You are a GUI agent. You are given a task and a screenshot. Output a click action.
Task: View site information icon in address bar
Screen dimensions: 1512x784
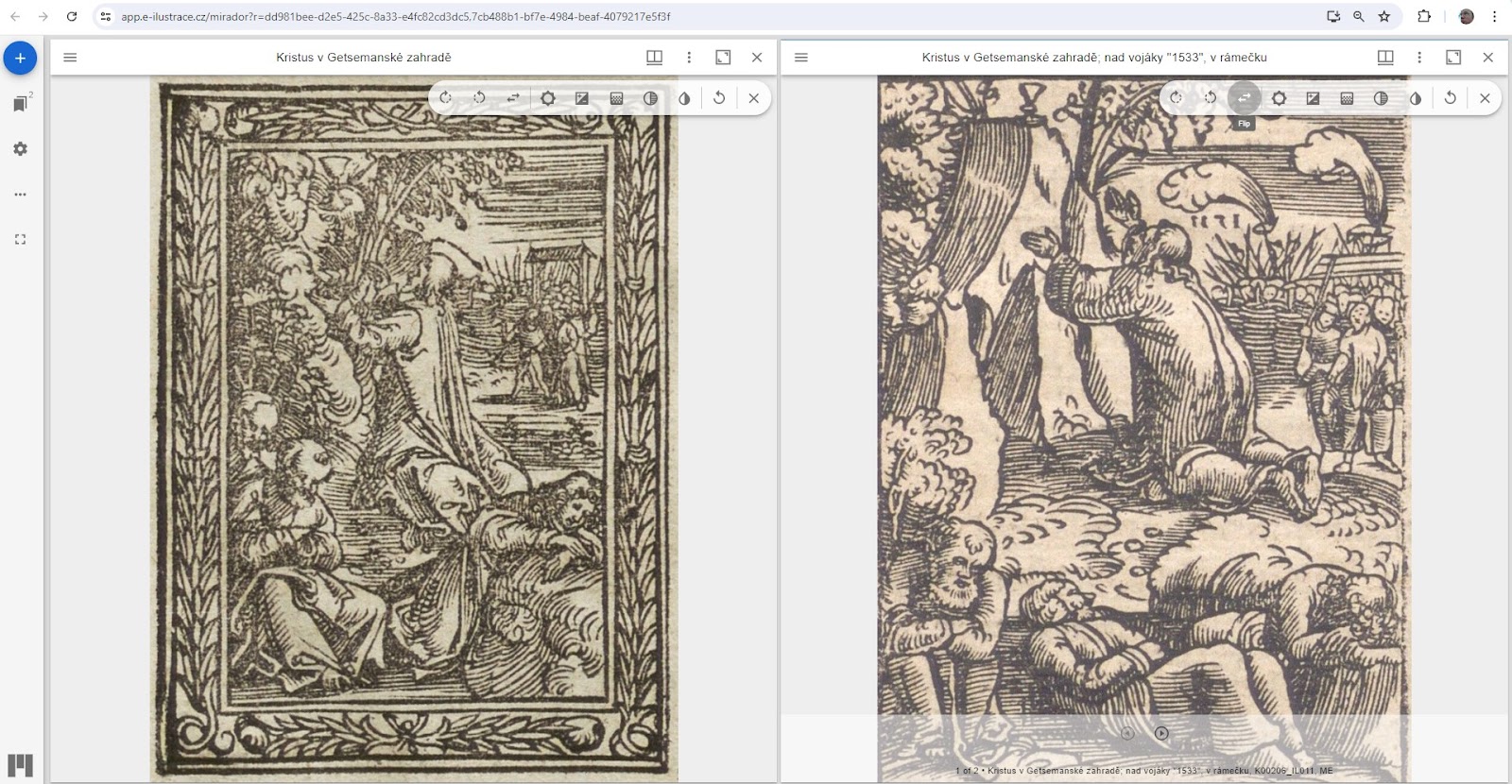(x=106, y=16)
